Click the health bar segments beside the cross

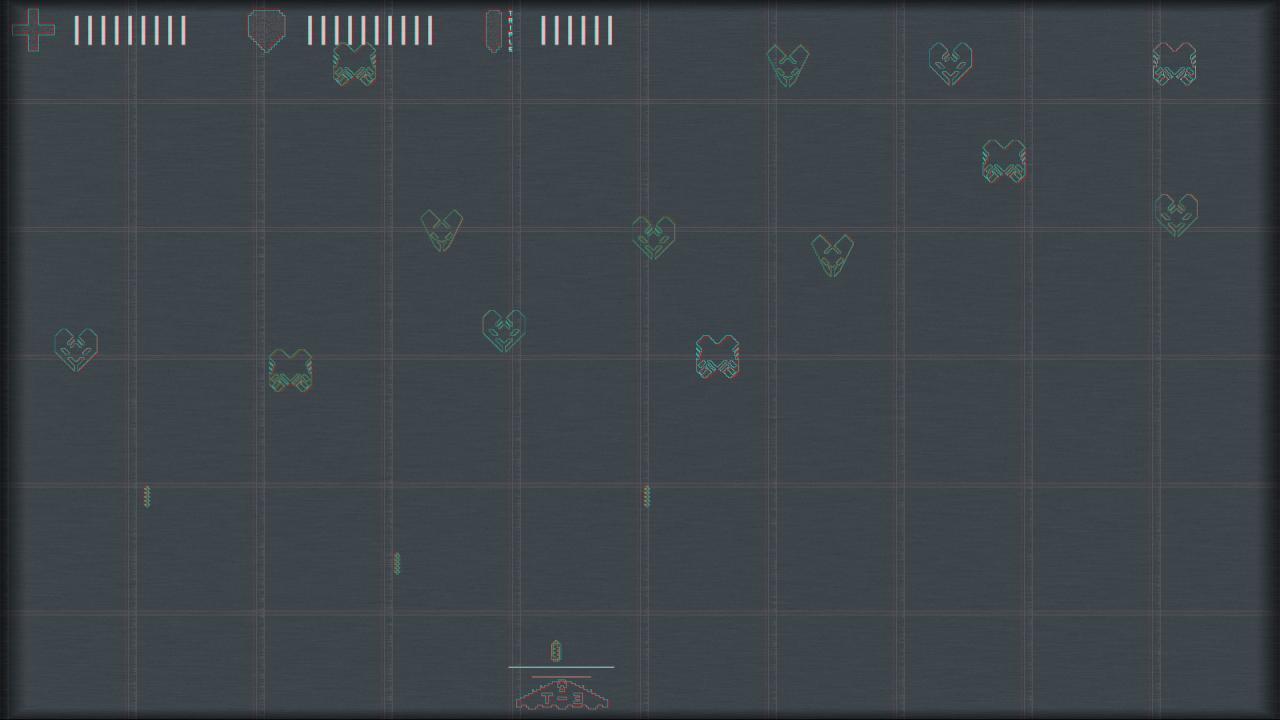click(130, 31)
